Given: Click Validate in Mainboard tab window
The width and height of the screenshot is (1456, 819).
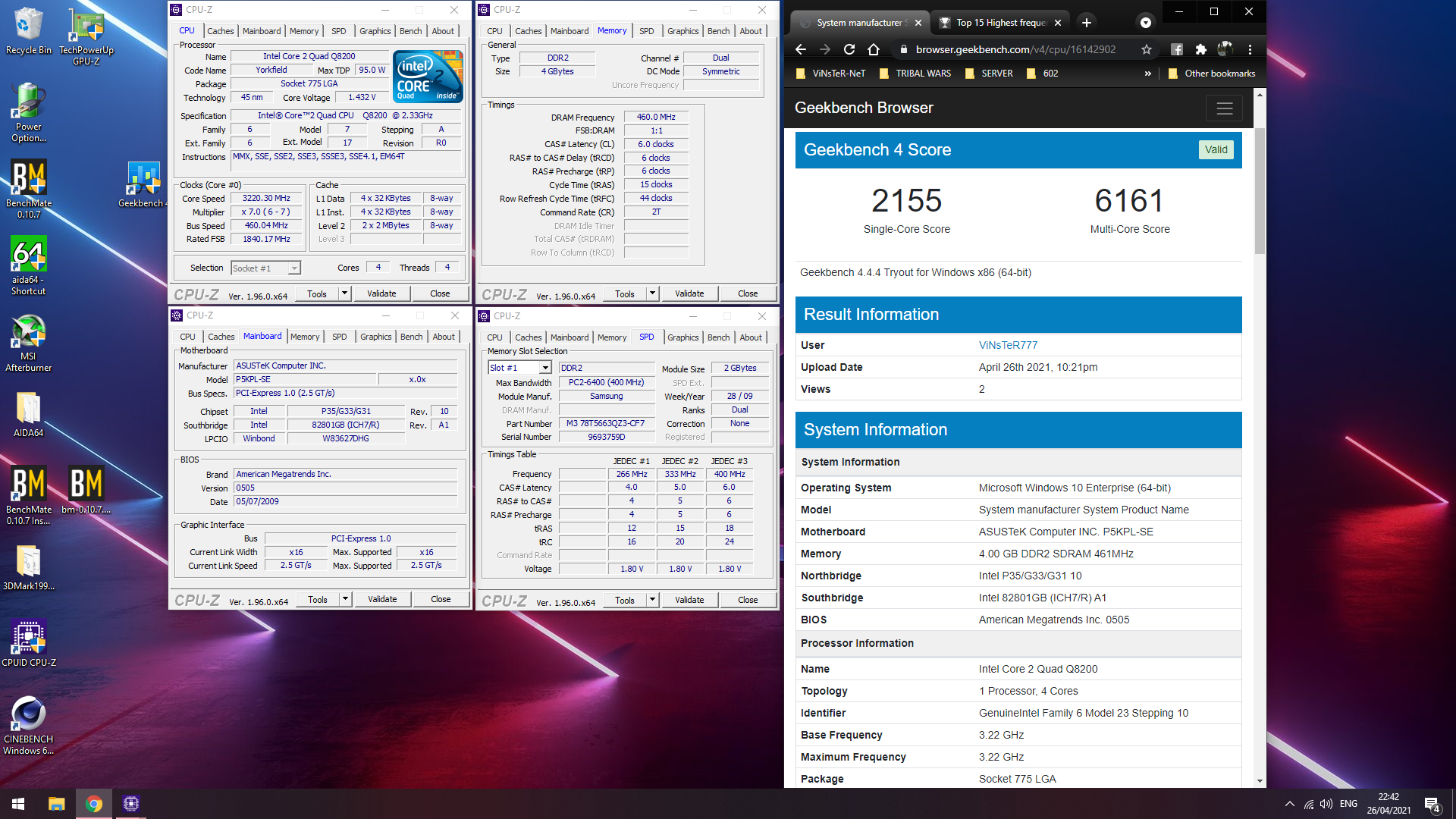Looking at the screenshot, I should [382, 599].
